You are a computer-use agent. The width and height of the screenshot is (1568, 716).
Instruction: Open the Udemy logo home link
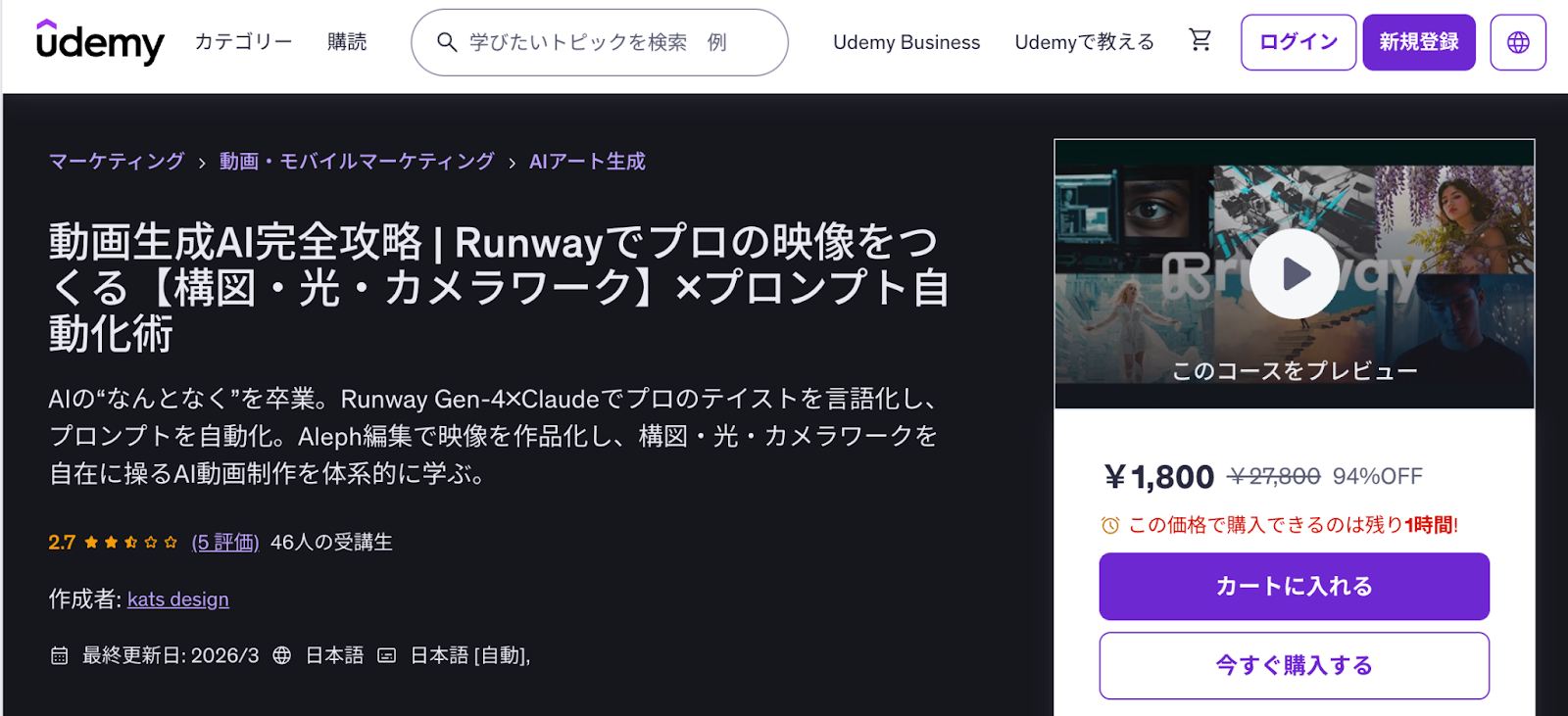(100, 42)
